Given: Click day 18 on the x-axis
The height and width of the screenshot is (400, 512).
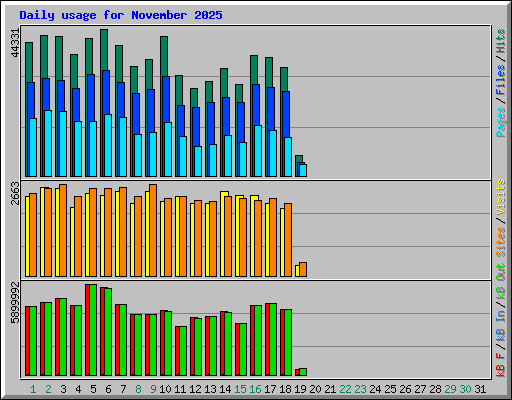Looking at the screenshot, I should coord(285,389).
